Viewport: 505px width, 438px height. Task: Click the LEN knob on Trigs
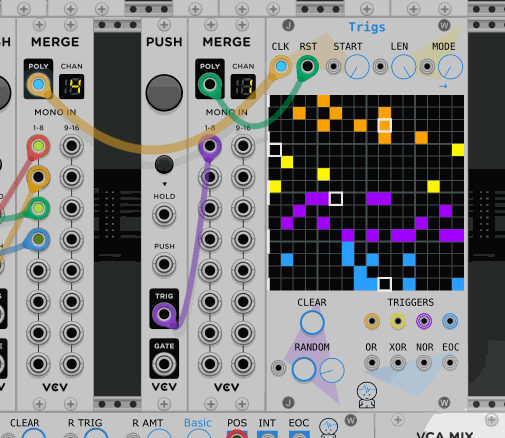coord(403,67)
